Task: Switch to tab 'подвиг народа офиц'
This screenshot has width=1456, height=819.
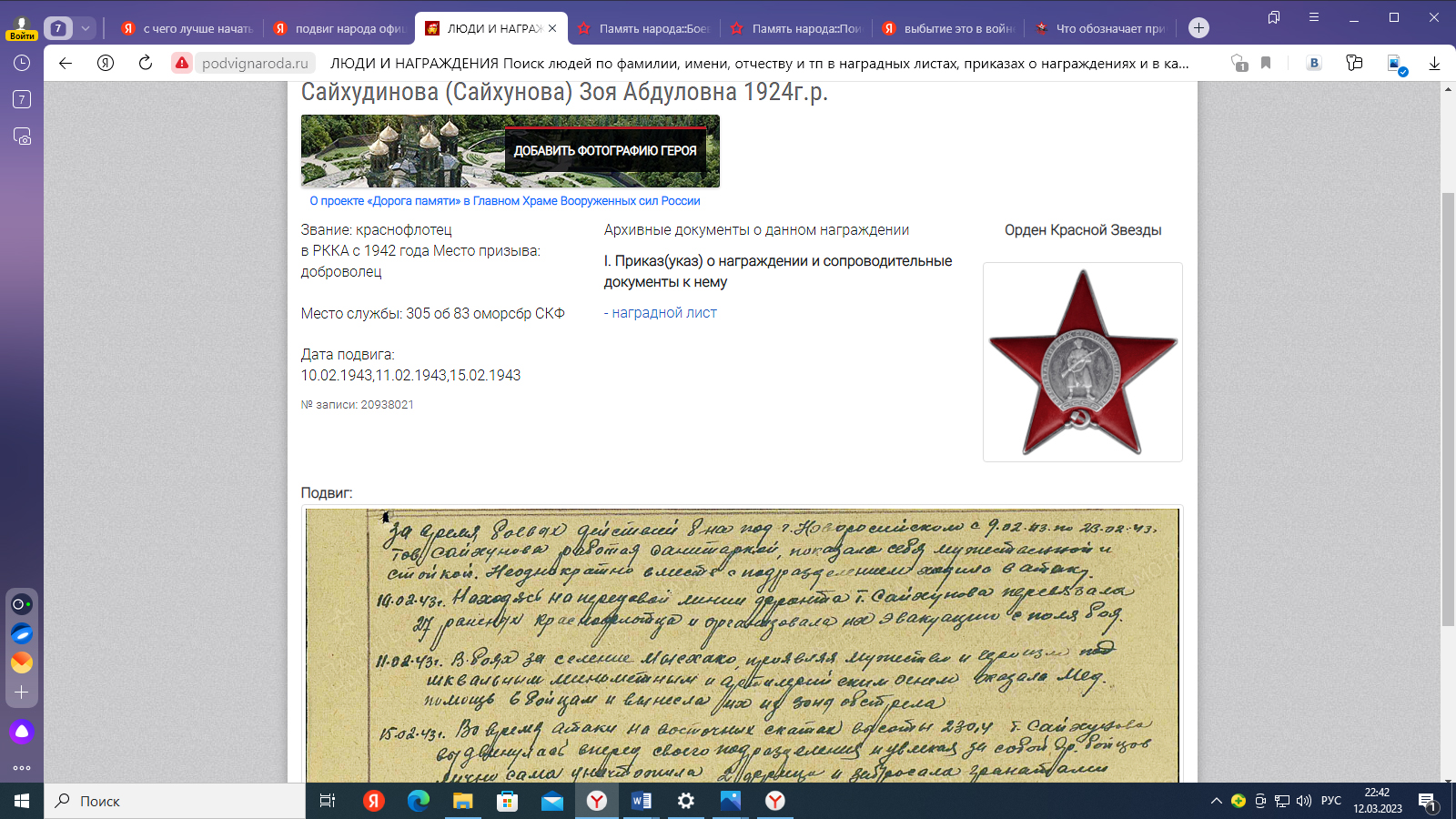Action: 339,28
